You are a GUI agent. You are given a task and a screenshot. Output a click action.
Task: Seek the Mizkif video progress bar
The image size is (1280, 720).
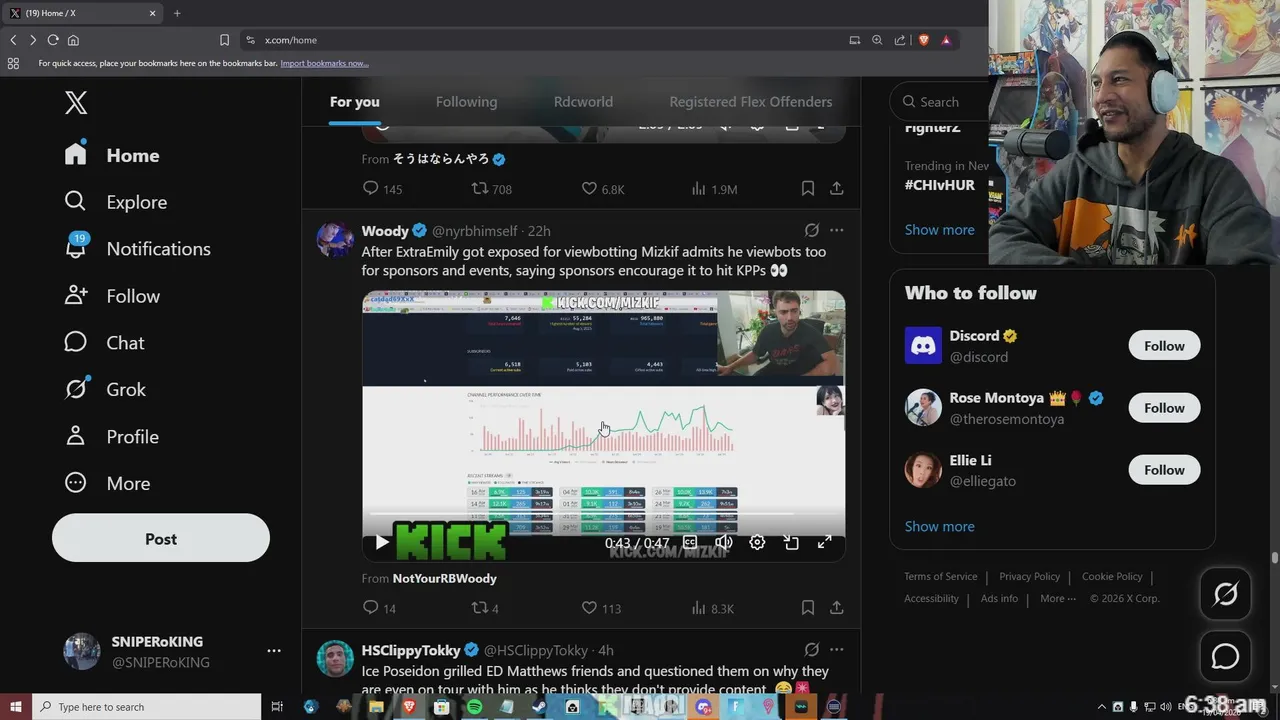(603, 514)
